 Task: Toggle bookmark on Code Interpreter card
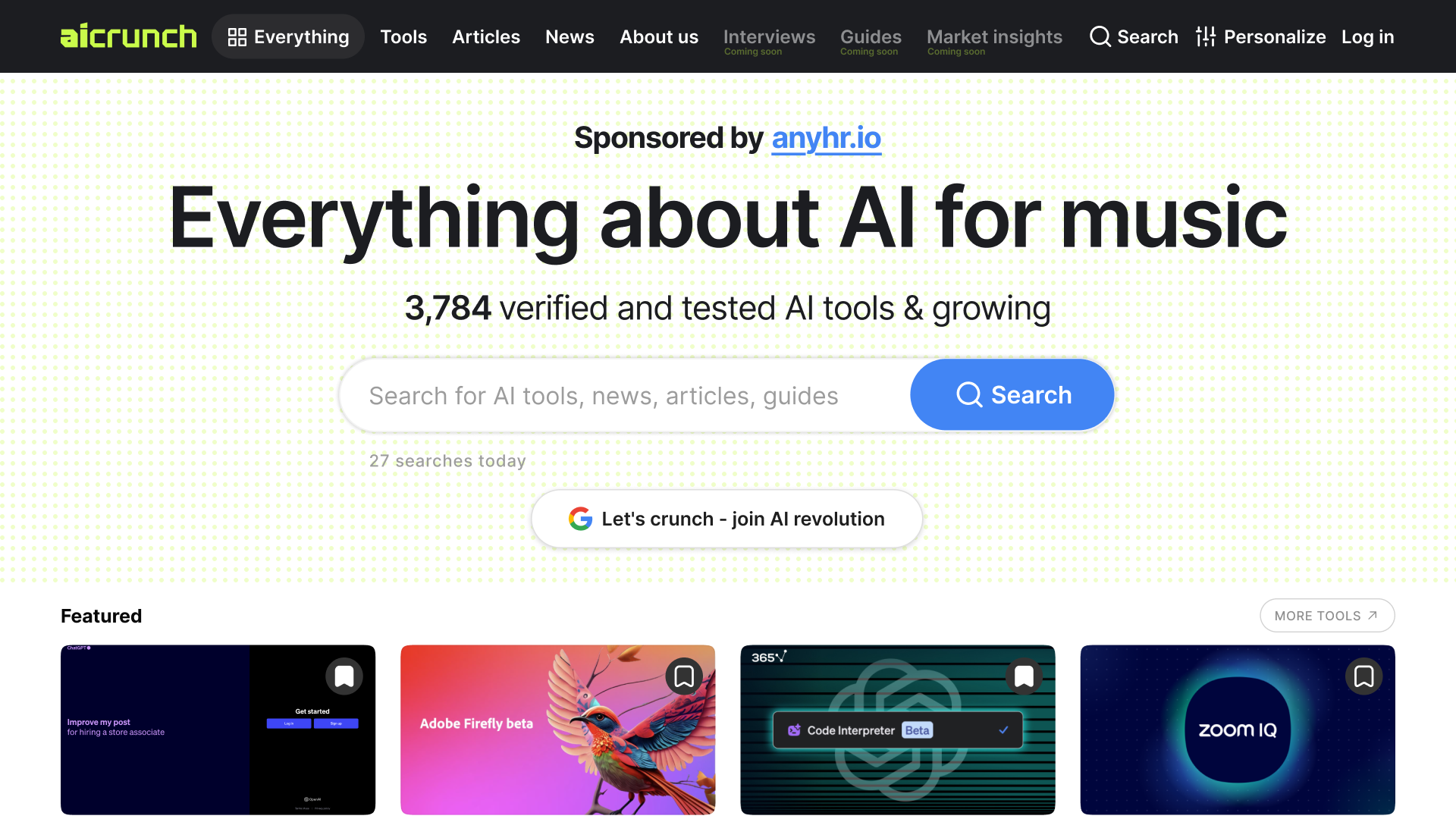tap(1024, 676)
